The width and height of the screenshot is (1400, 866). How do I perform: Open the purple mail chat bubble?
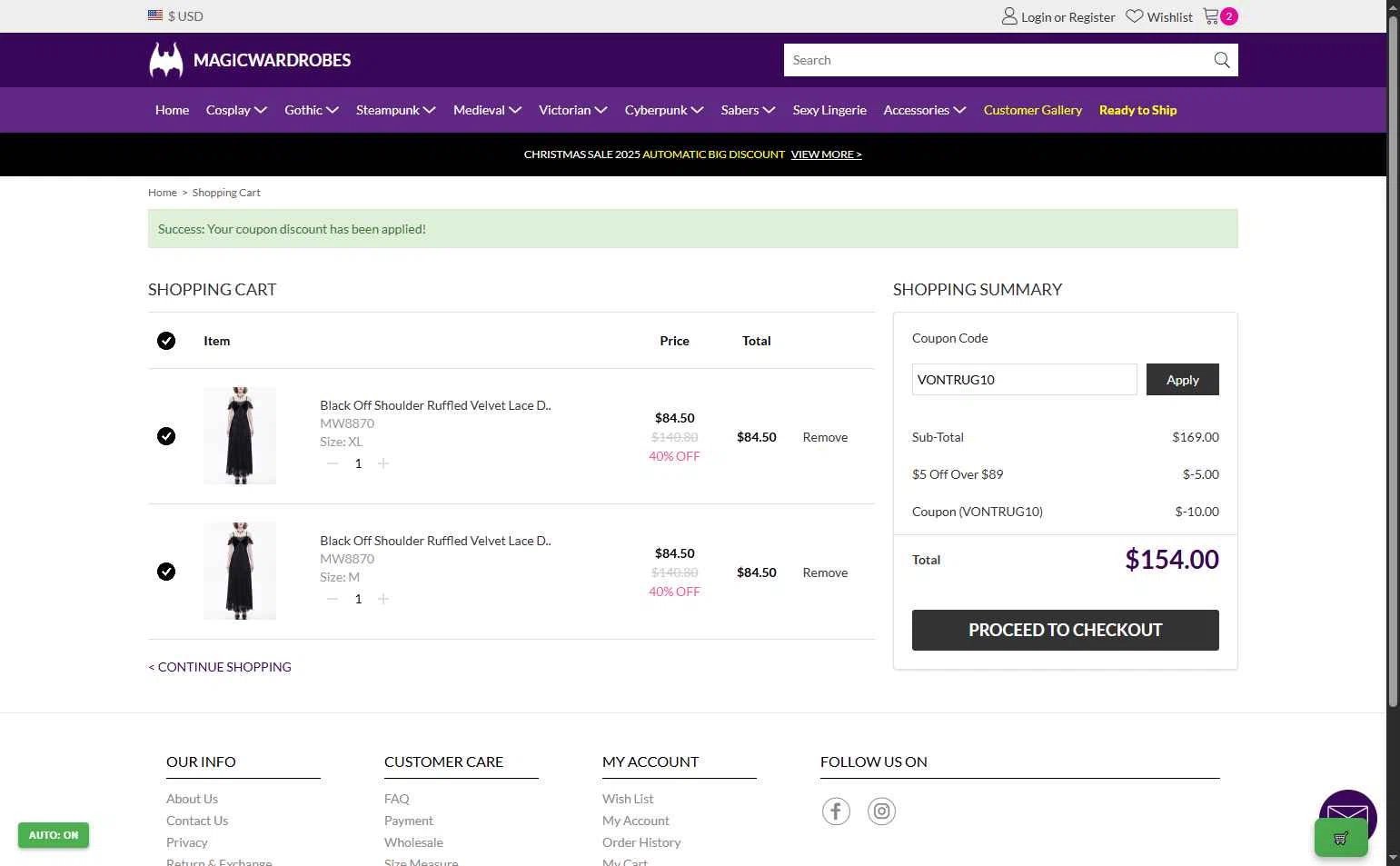pyautogui.click(x=1348, y=809)
